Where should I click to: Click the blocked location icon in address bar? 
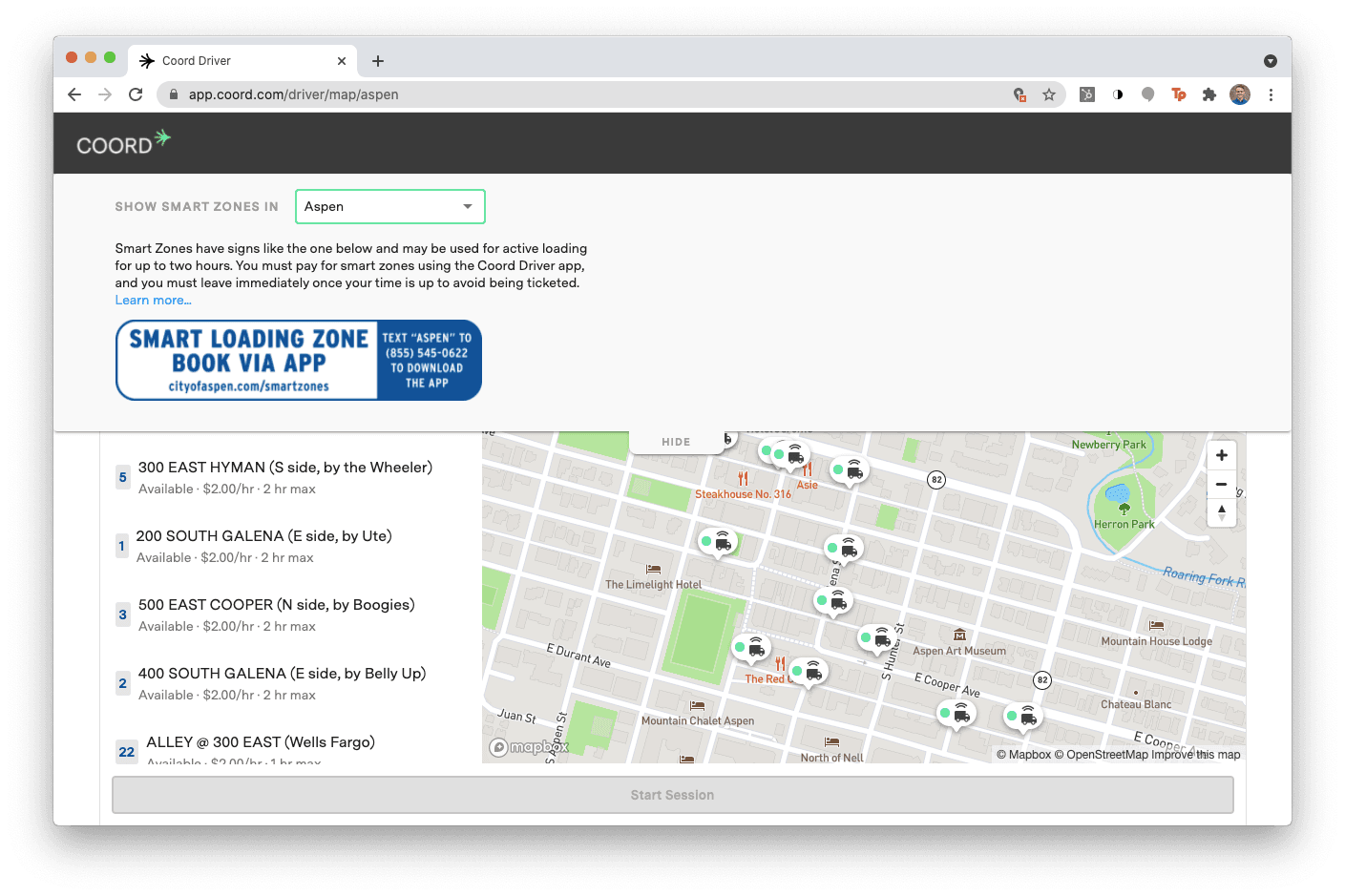(x=1020, y=94)
